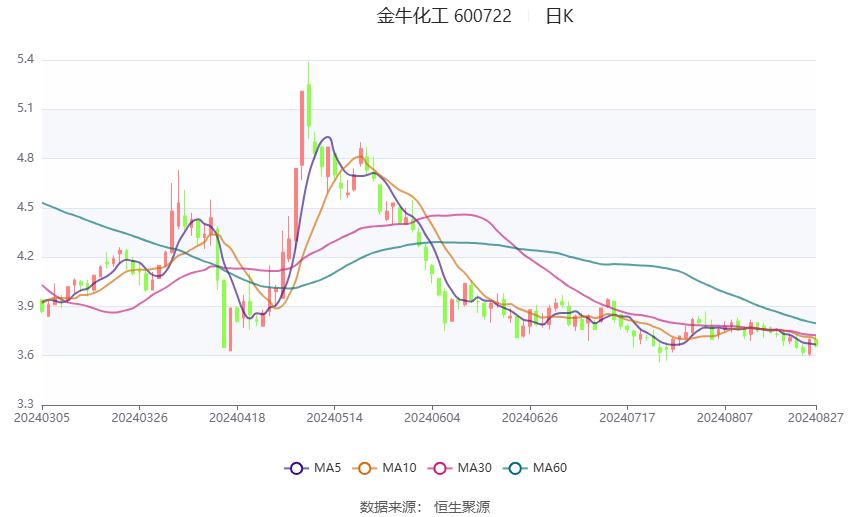This screenshot has height=517, width=850.
Task: Click x-axis date label 20240807
Action: (725, 418)
